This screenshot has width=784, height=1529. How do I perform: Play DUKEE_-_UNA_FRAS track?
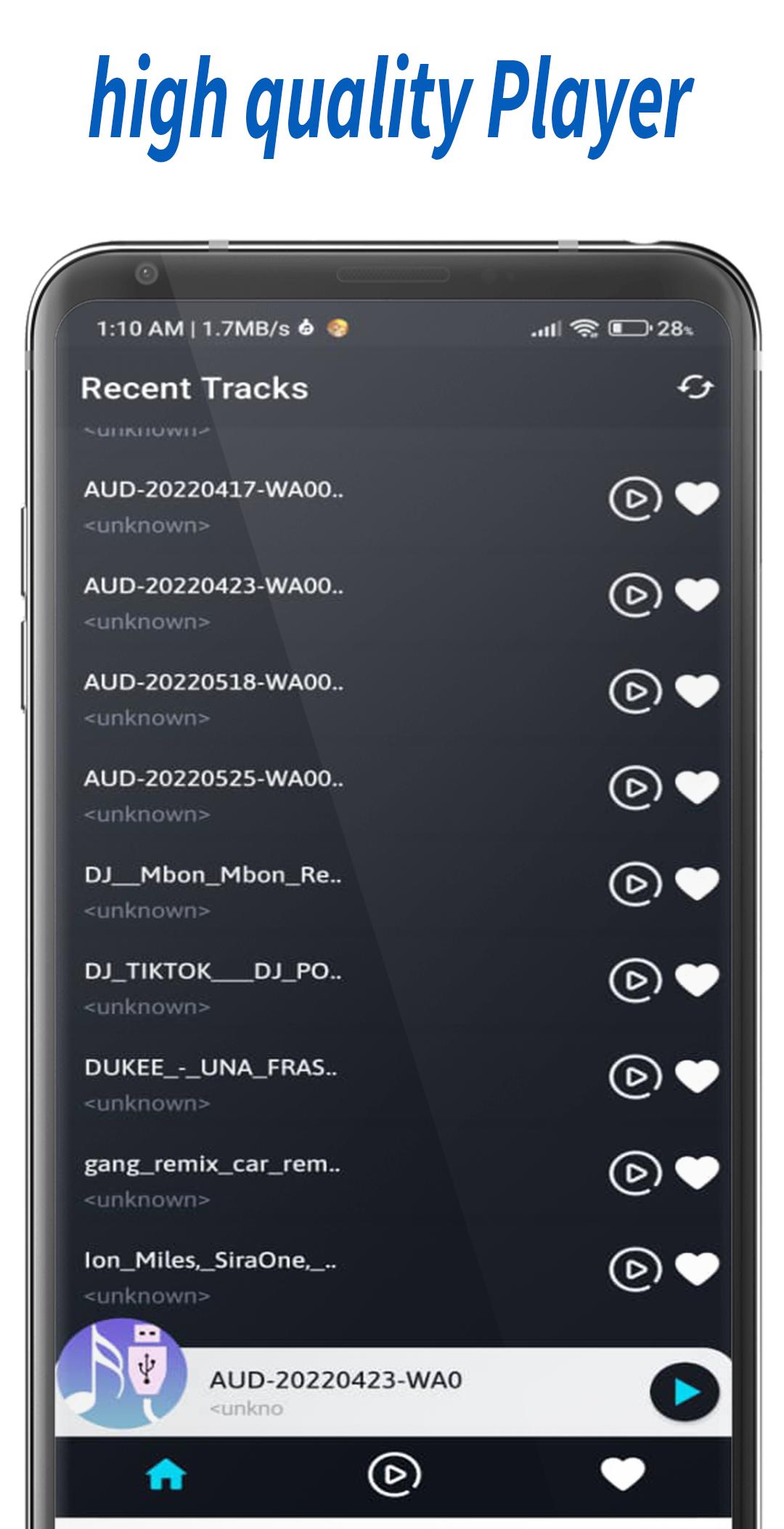635,1077
